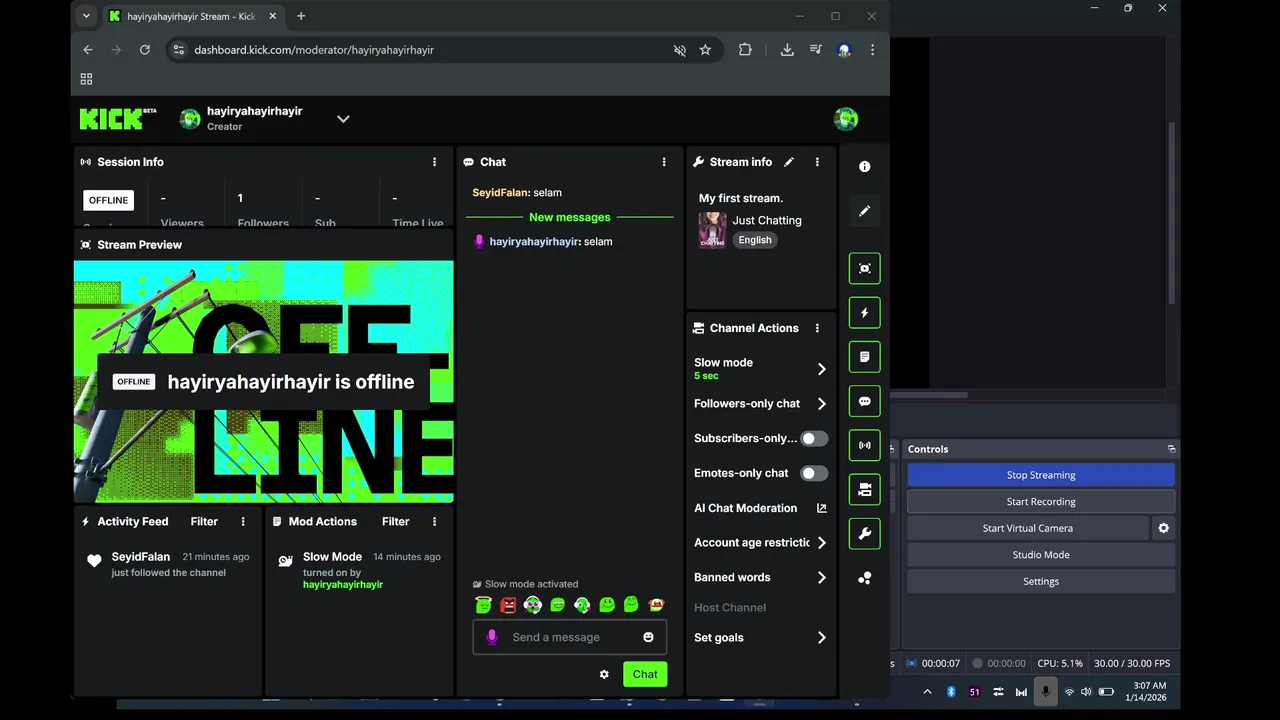Click the AI Chat Moderation external link icon
Screen dimensions: 1280x720
click(822, 508)
